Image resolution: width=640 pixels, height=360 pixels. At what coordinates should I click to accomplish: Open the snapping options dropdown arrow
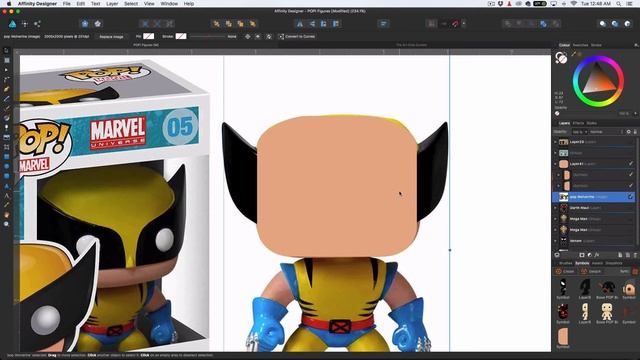(x=464, y=24)
